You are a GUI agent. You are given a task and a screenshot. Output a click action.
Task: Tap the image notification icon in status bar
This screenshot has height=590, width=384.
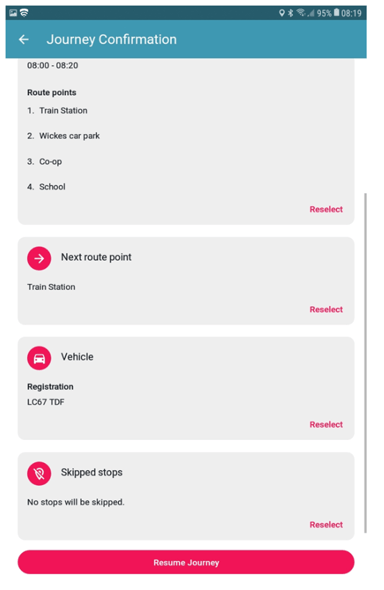pos(13,13)
